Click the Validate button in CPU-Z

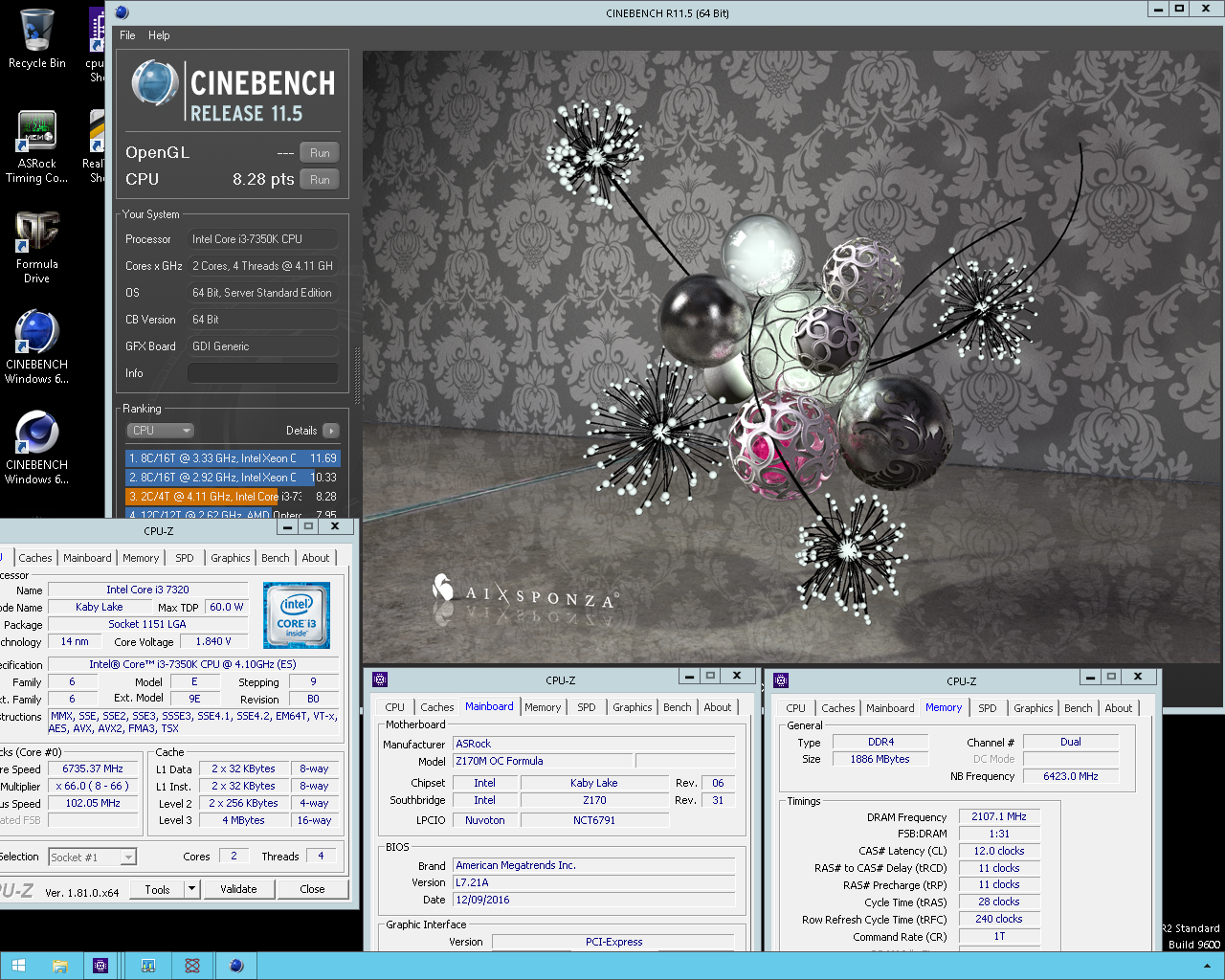pyautogui.click(x=238, y=889)
